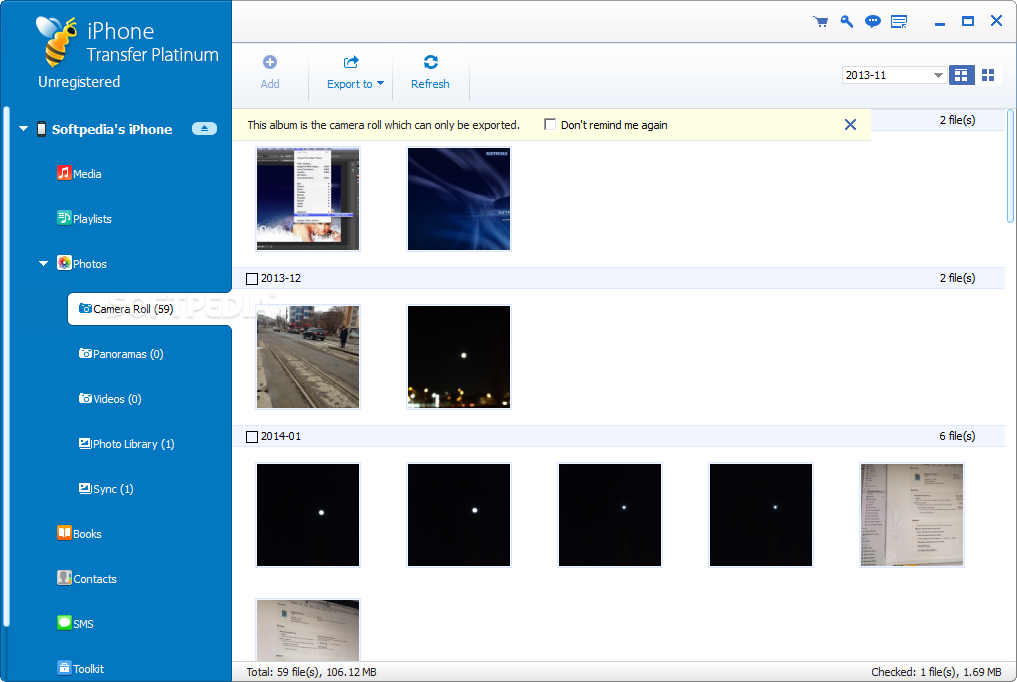The image size is (1017, 682).
Task: Select the blue abstract wallpaper thumbnail
Action: 459,198
